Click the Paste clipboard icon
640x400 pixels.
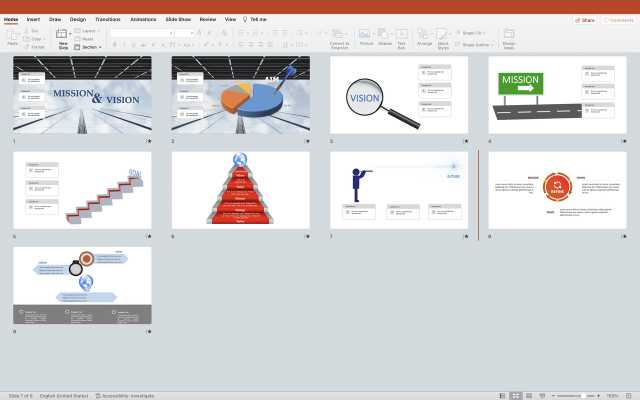click(x=12, y=35)
